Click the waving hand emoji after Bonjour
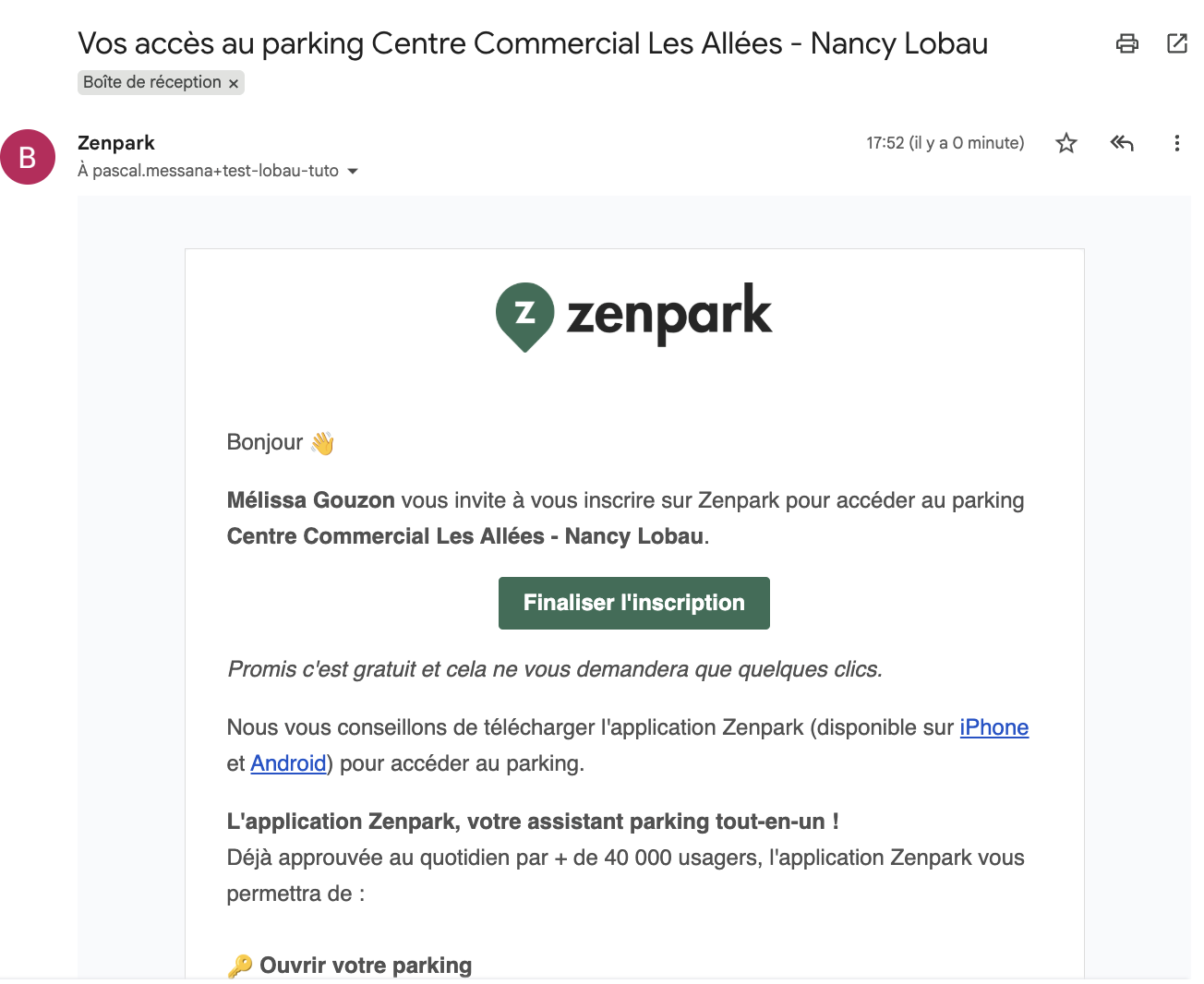 click(x=322, y=443)
